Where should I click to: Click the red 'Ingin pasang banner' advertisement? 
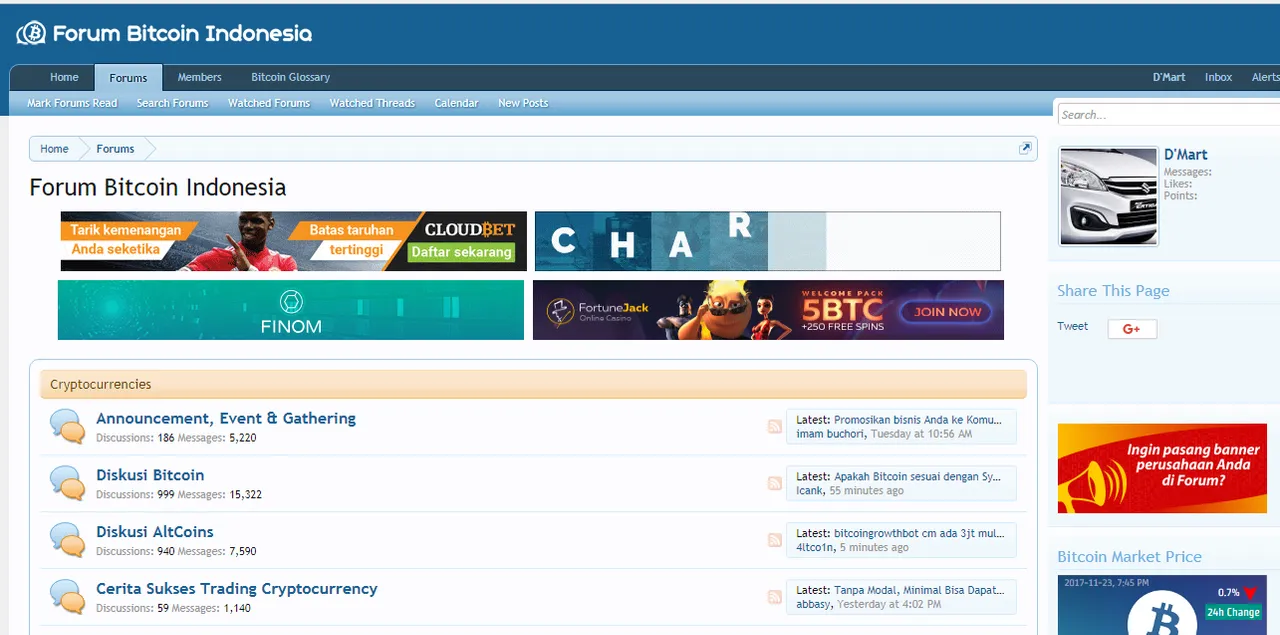click(x=1162, y=468)
